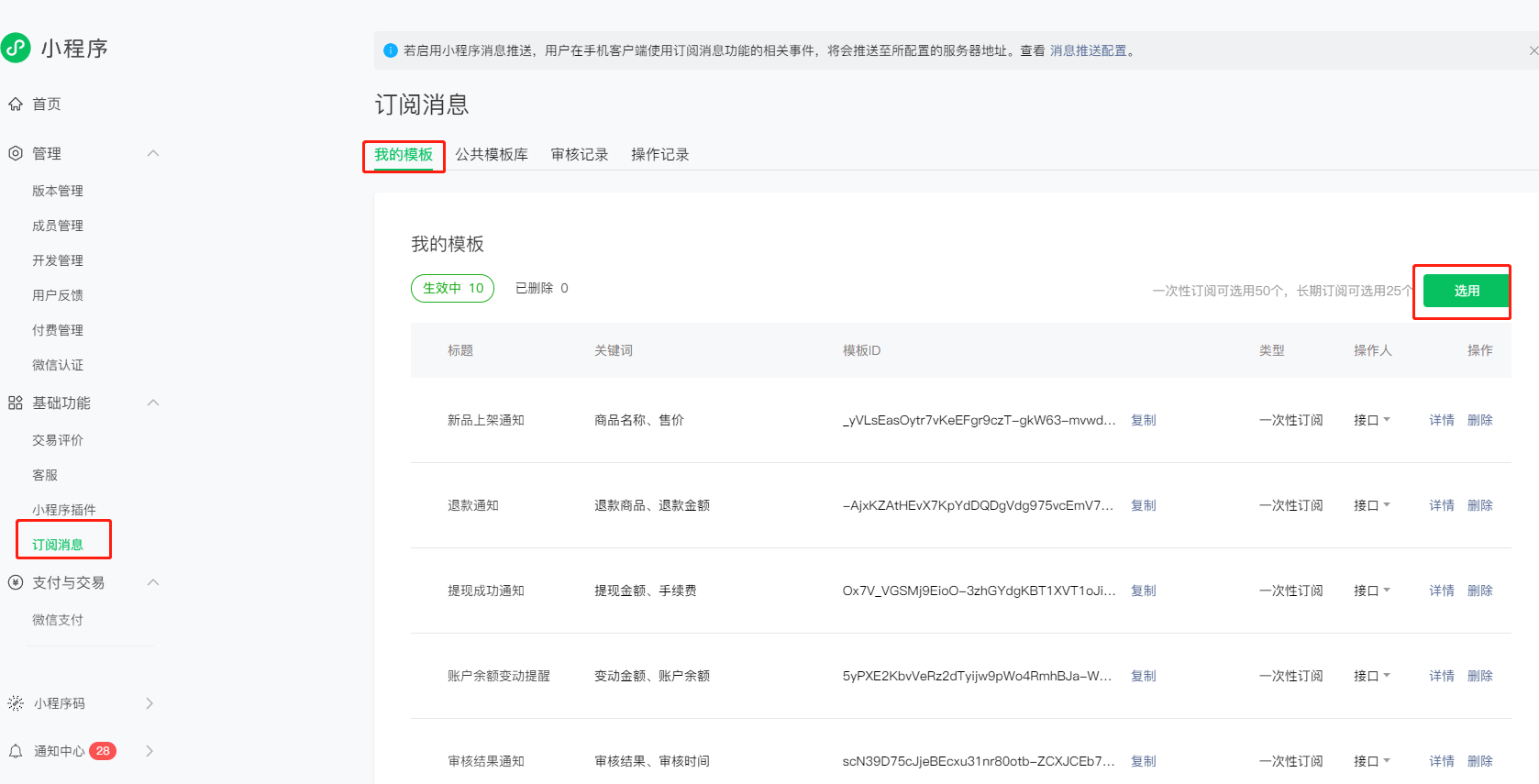Open the 消息推送配置 link
The width and height of the screenshot is (1539, 784).
1088,50
